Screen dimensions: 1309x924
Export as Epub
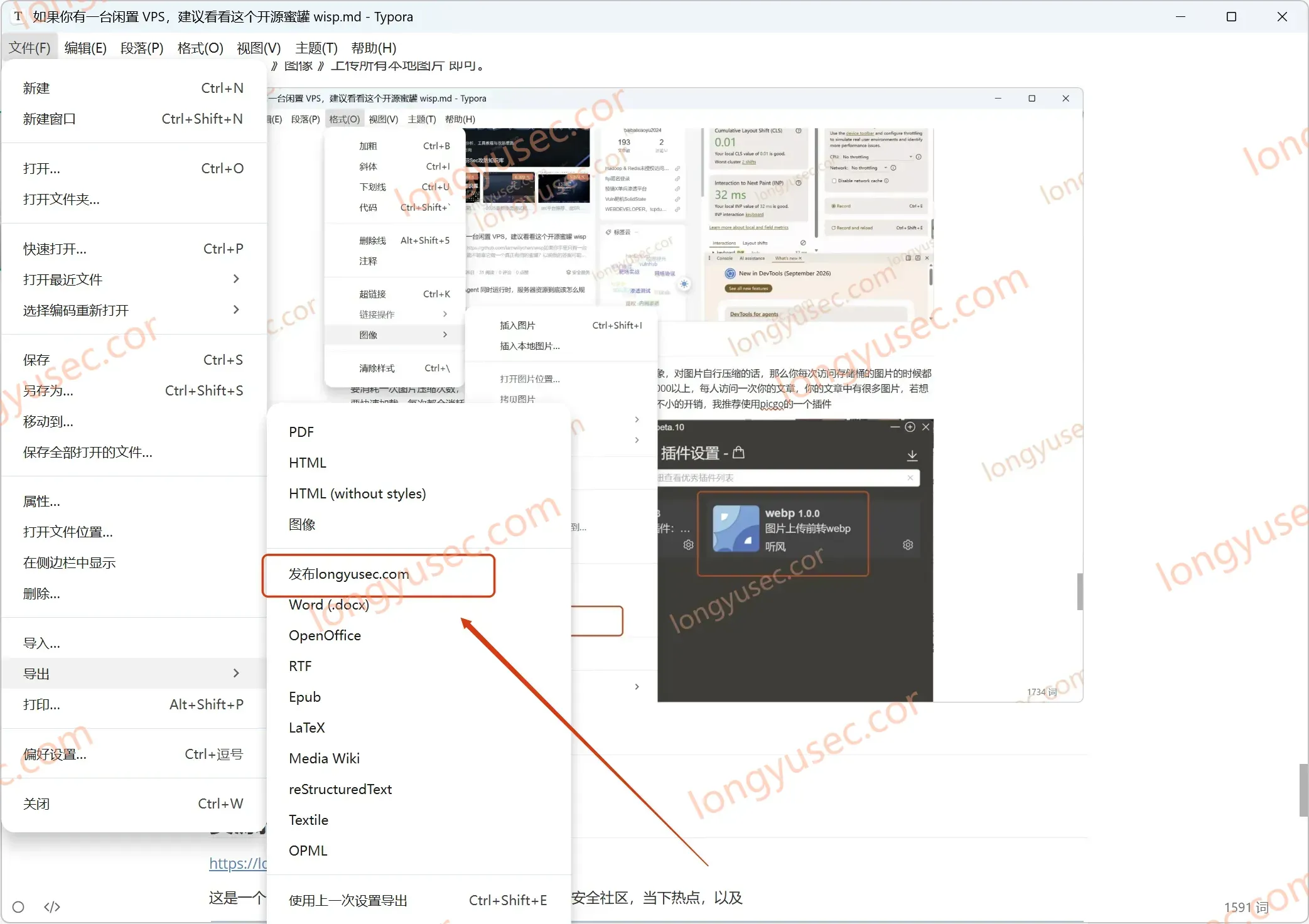(x=419, y=697)
